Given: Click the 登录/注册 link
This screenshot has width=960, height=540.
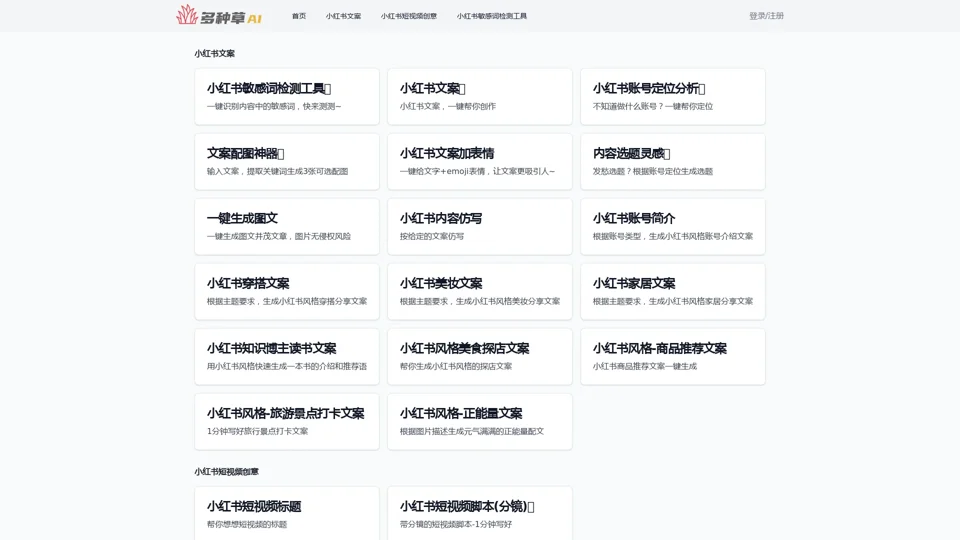Looking at the screenshot, I should (x=766, y=16).
